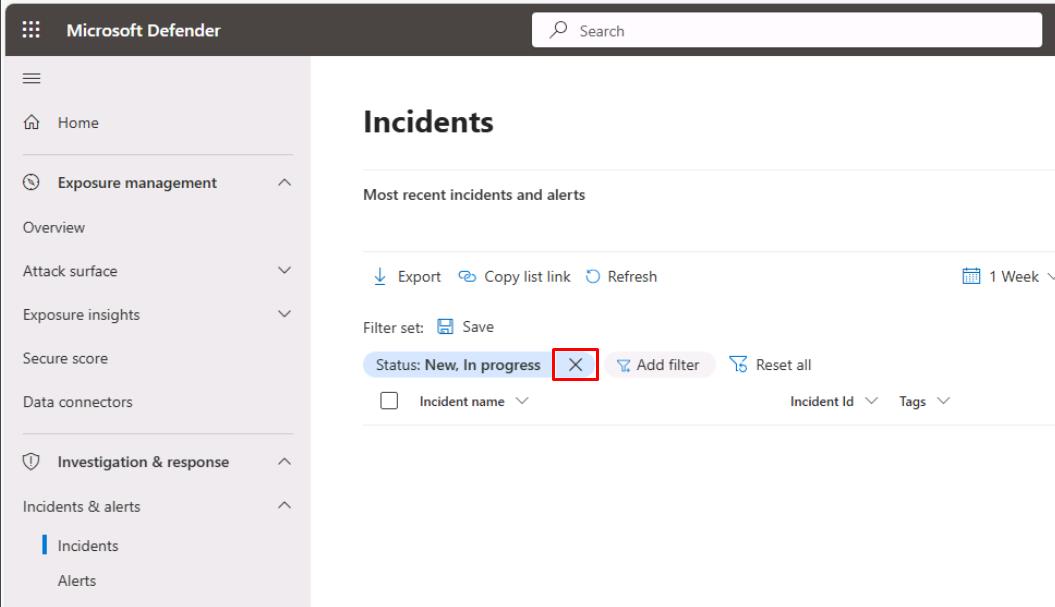Click the Export download icon
This screenshot has width=1055, height=607.
[380, 277]
